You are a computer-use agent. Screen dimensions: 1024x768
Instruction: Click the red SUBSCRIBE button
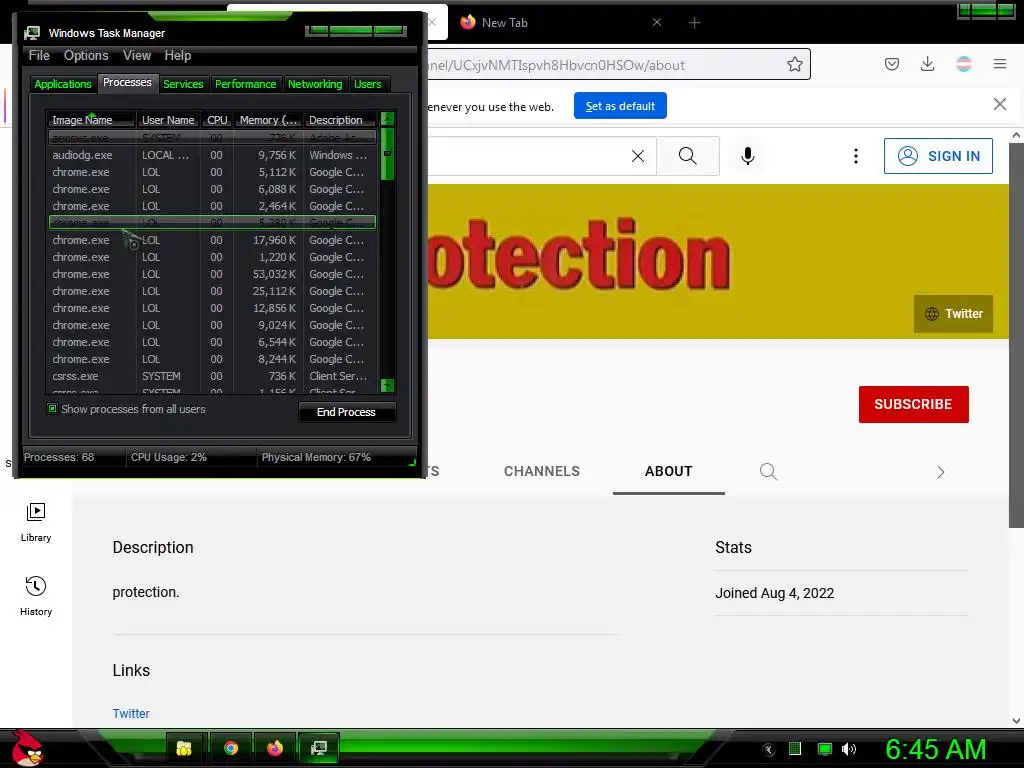click(914, 404)
